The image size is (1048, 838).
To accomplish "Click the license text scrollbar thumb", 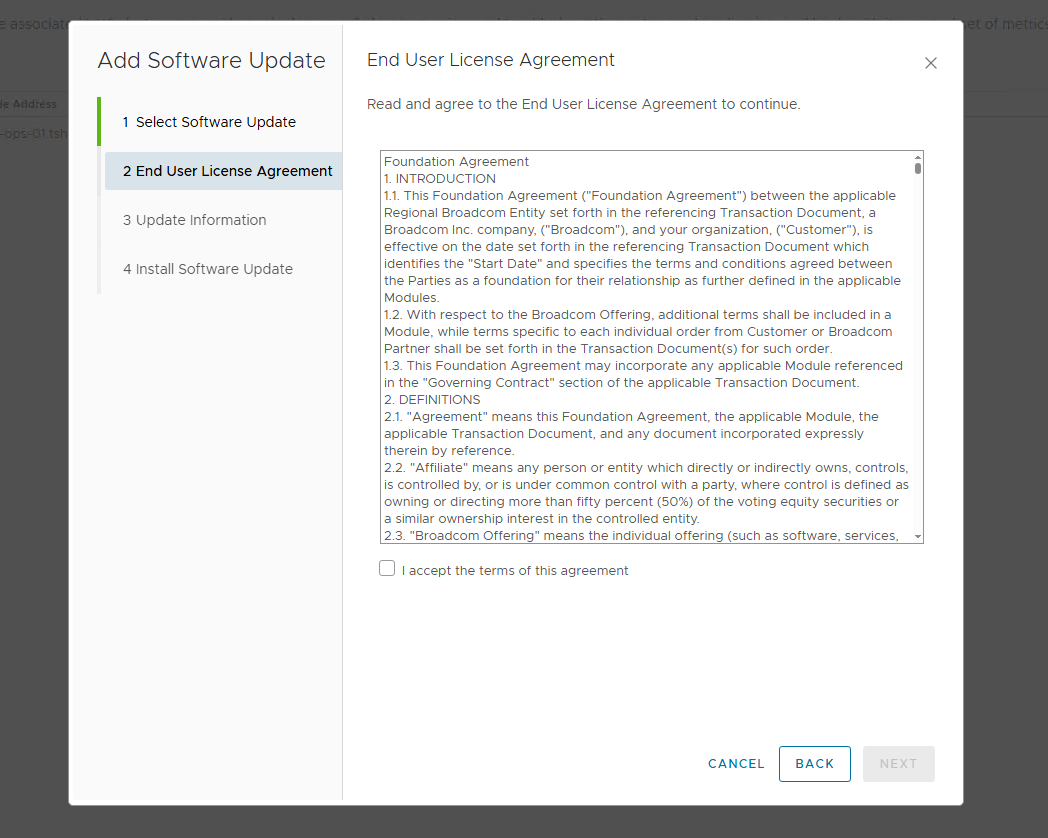I will click(917, 169).
